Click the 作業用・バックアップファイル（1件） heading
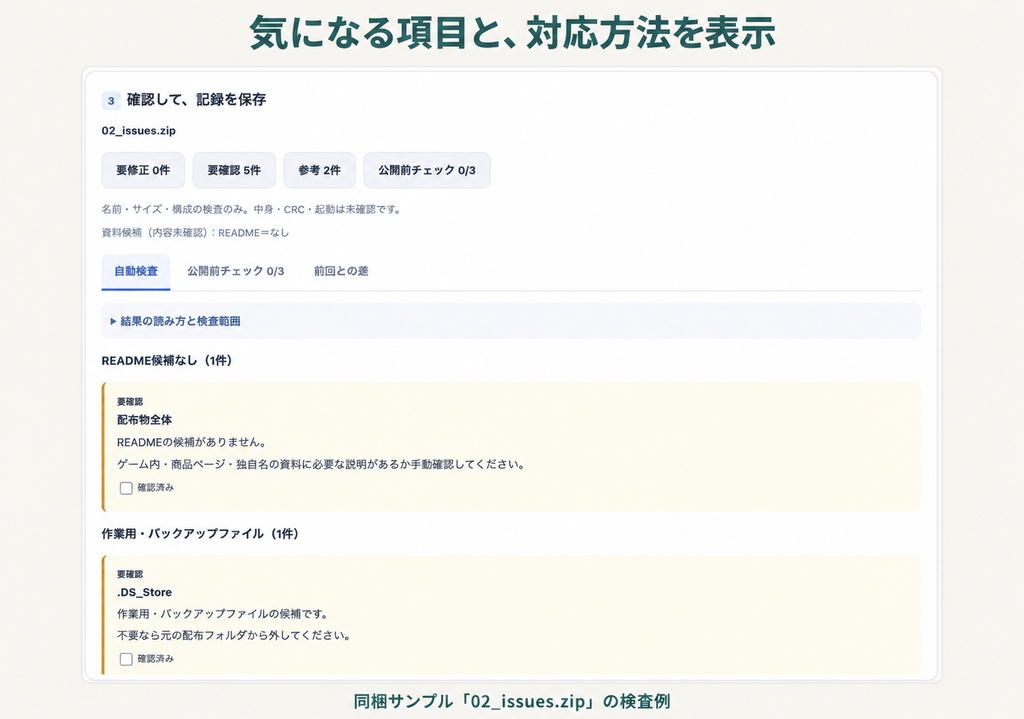 [x=200, y=534]
